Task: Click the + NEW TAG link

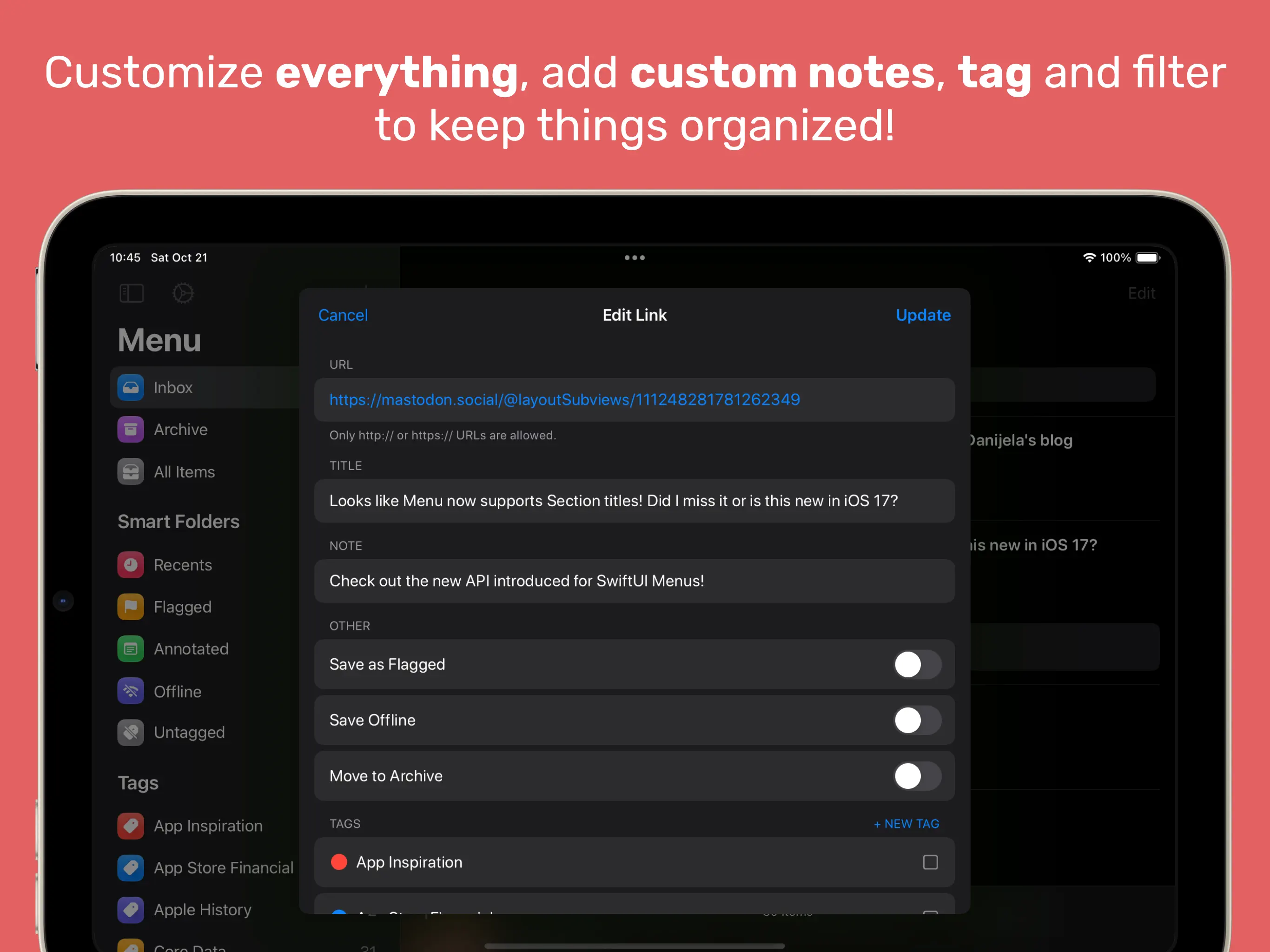Action: (x=906, y=824)
